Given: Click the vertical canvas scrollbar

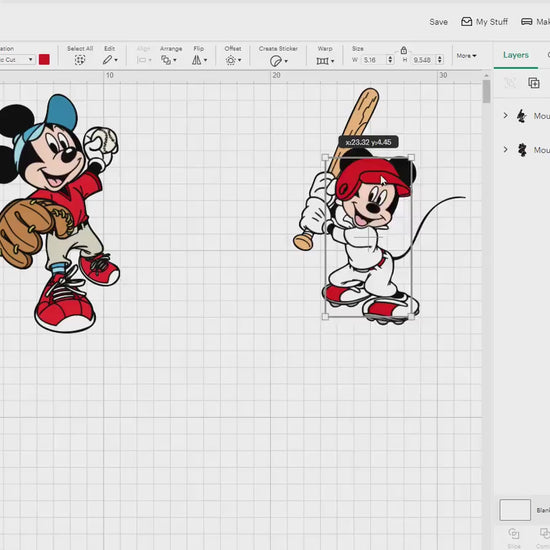Looking at the screenshot, I should (x=486, y=91).
